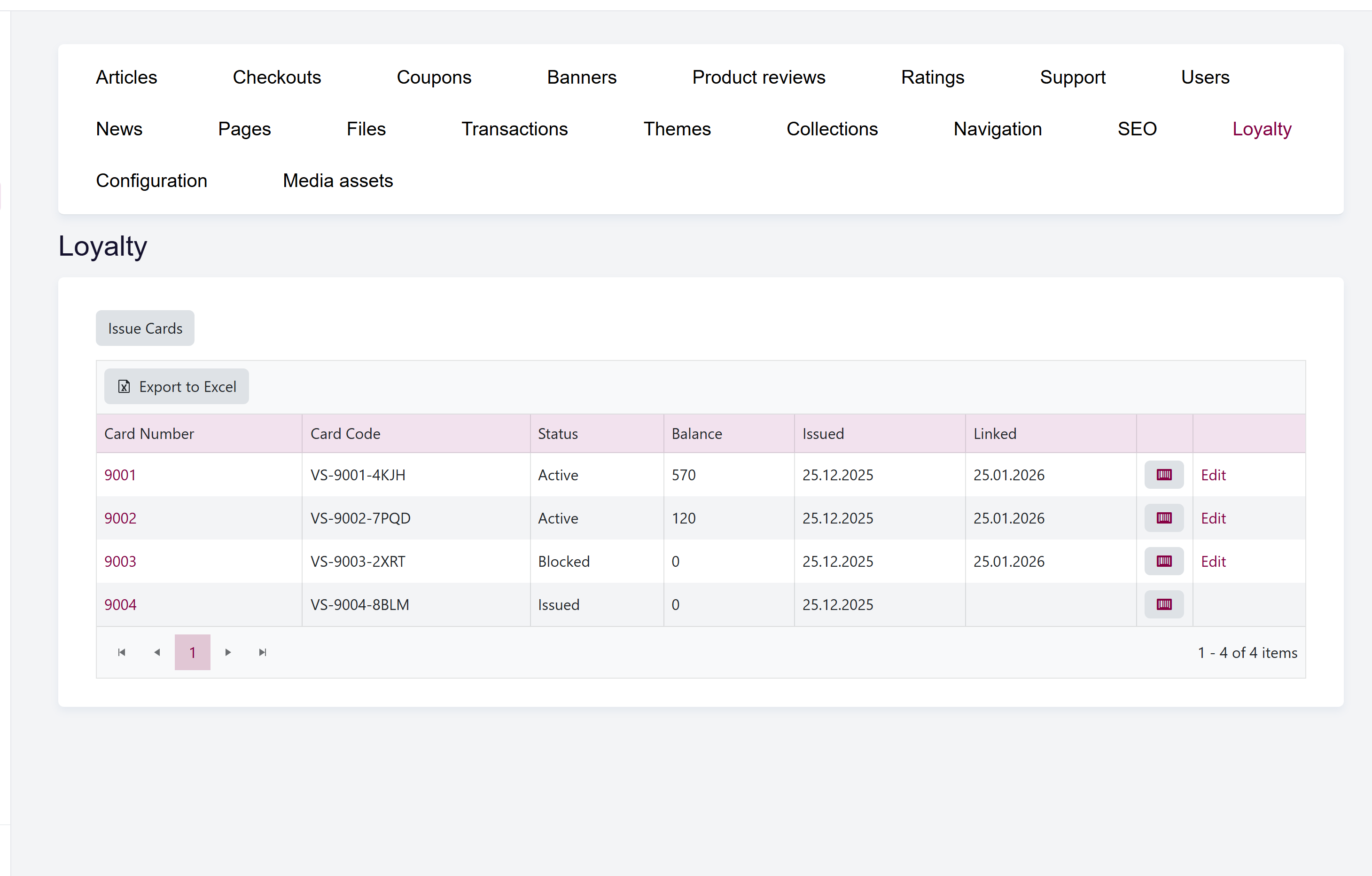Go to next page arrow
The image size is (1372, 876).
pyautogui.click(x=228, y=653)
